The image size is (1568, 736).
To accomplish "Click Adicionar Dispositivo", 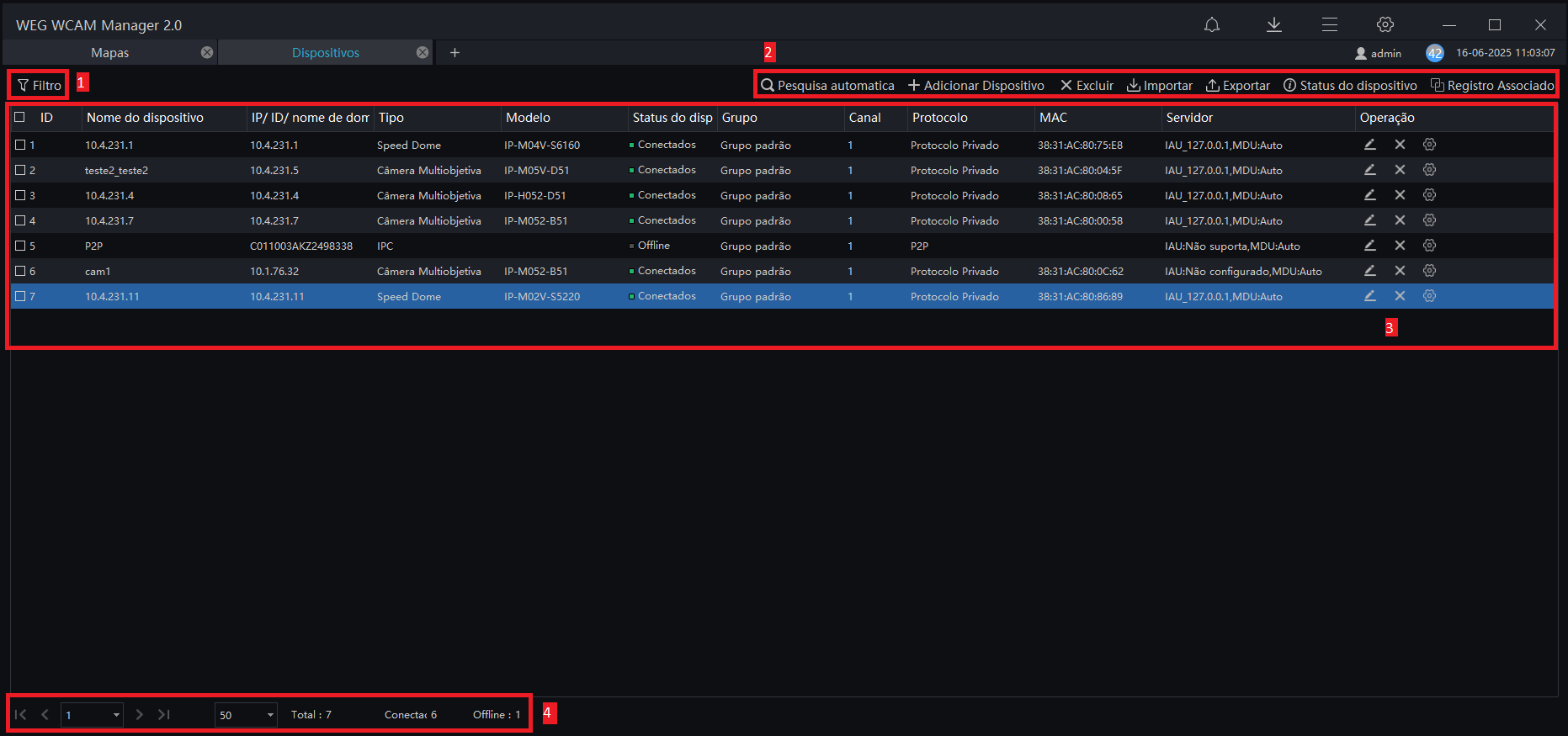I will (976, 85).
